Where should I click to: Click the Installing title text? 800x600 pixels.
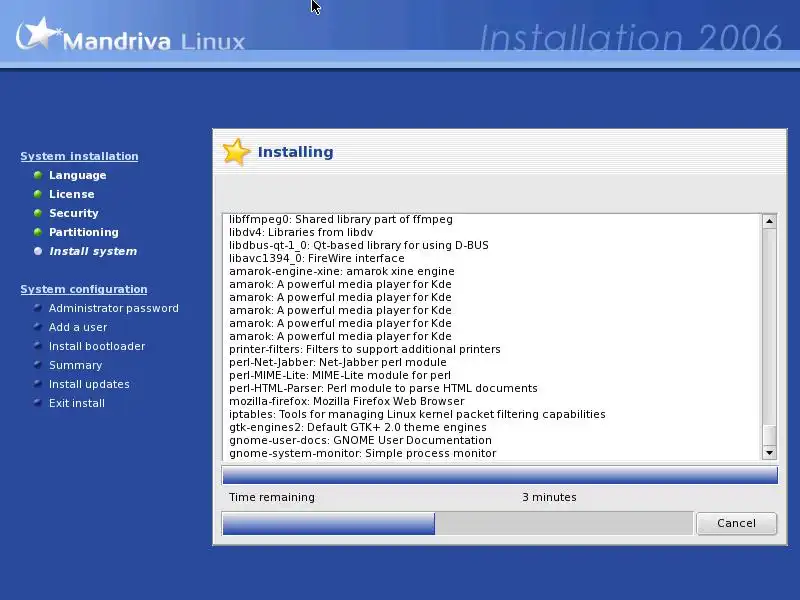coord(295,152)
